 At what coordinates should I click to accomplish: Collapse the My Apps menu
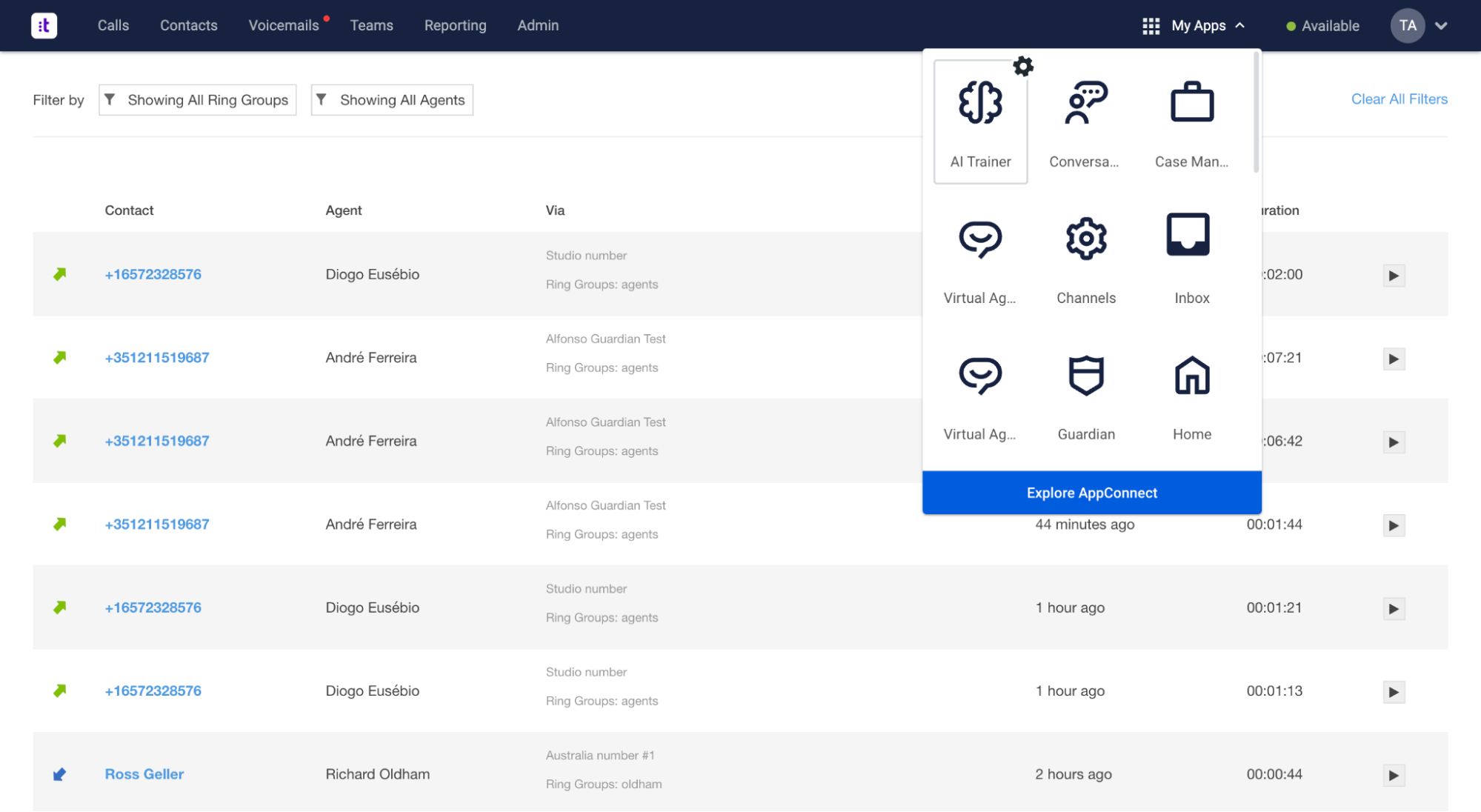click(x=1239, y=25)
